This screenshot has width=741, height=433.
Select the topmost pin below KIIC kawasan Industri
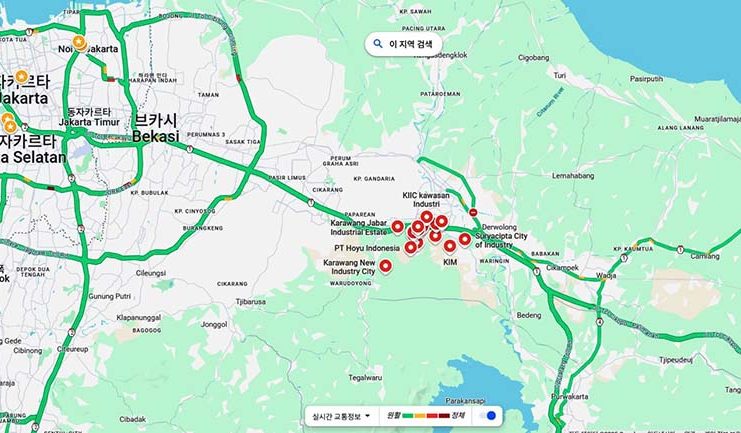(x=426, y=217)
